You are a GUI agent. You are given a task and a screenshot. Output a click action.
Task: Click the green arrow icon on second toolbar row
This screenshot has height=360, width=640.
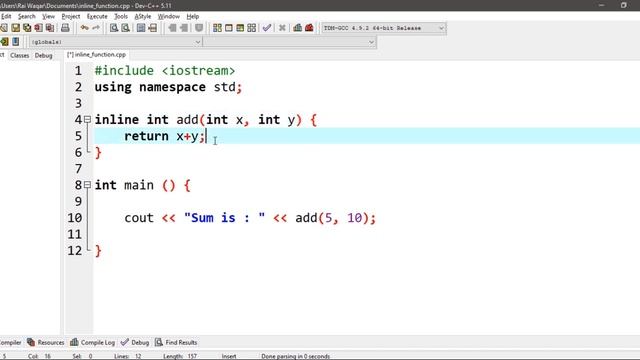coord(4,42)
